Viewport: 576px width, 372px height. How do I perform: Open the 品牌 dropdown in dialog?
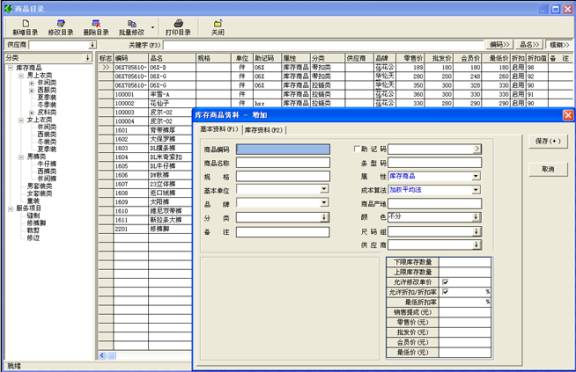pos(324,203)
